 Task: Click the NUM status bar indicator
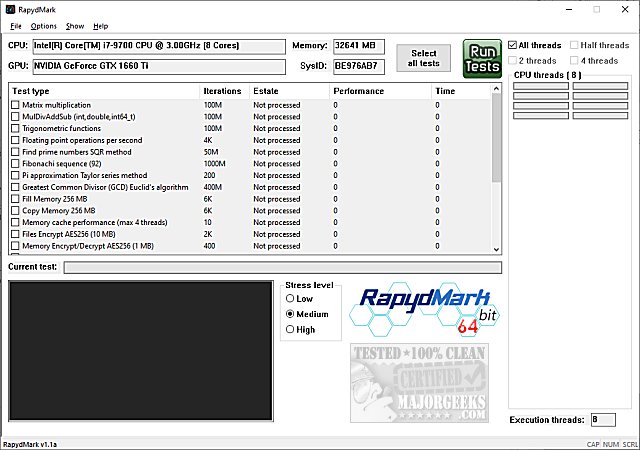point(611,444)
